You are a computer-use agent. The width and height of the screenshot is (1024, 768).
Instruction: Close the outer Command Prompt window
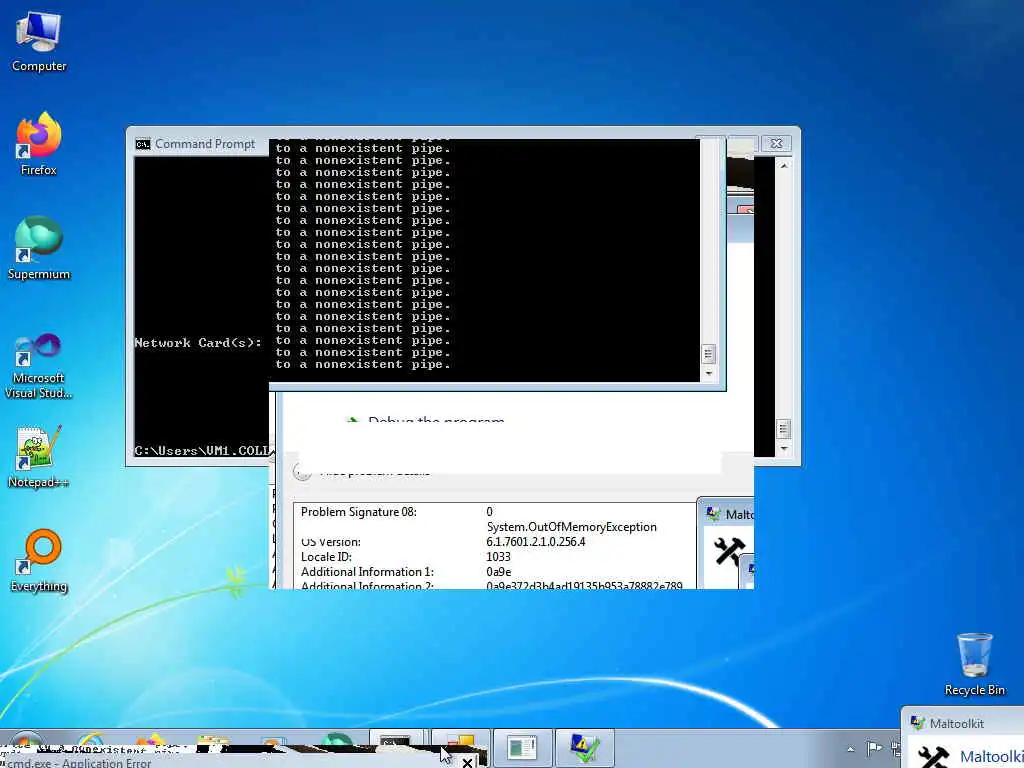(776, 143)
